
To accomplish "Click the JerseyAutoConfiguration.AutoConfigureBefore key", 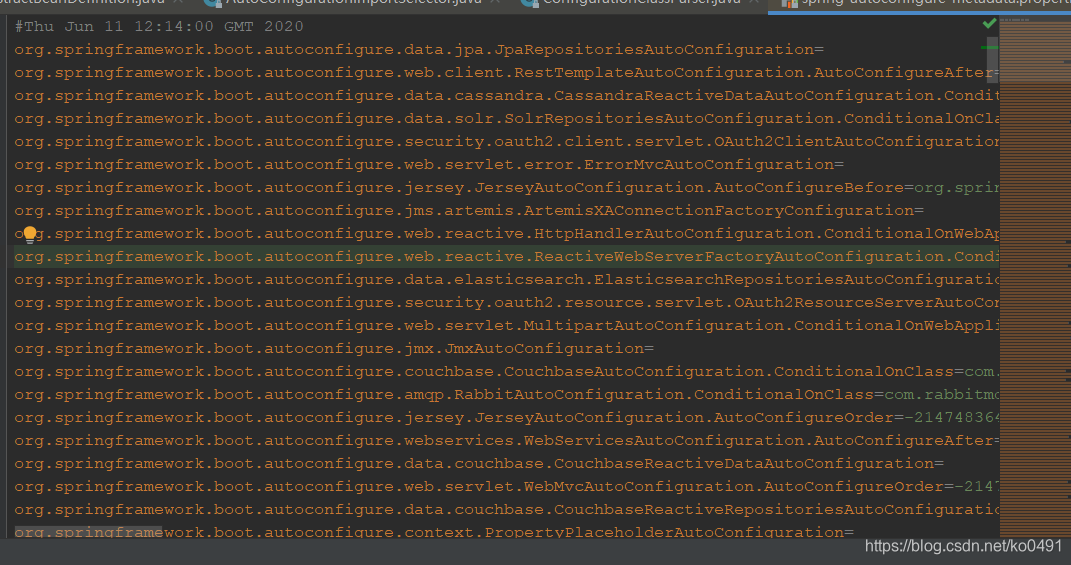I will point(459,188).
